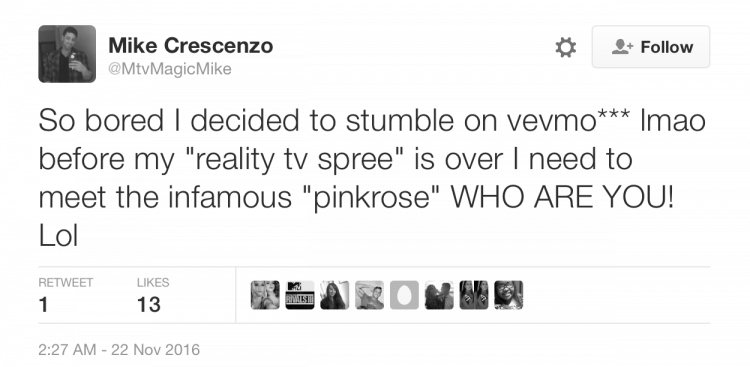This screenshot has height=367, width=750.
Task: Click the likes count number 13
Action: coord(148,305)
